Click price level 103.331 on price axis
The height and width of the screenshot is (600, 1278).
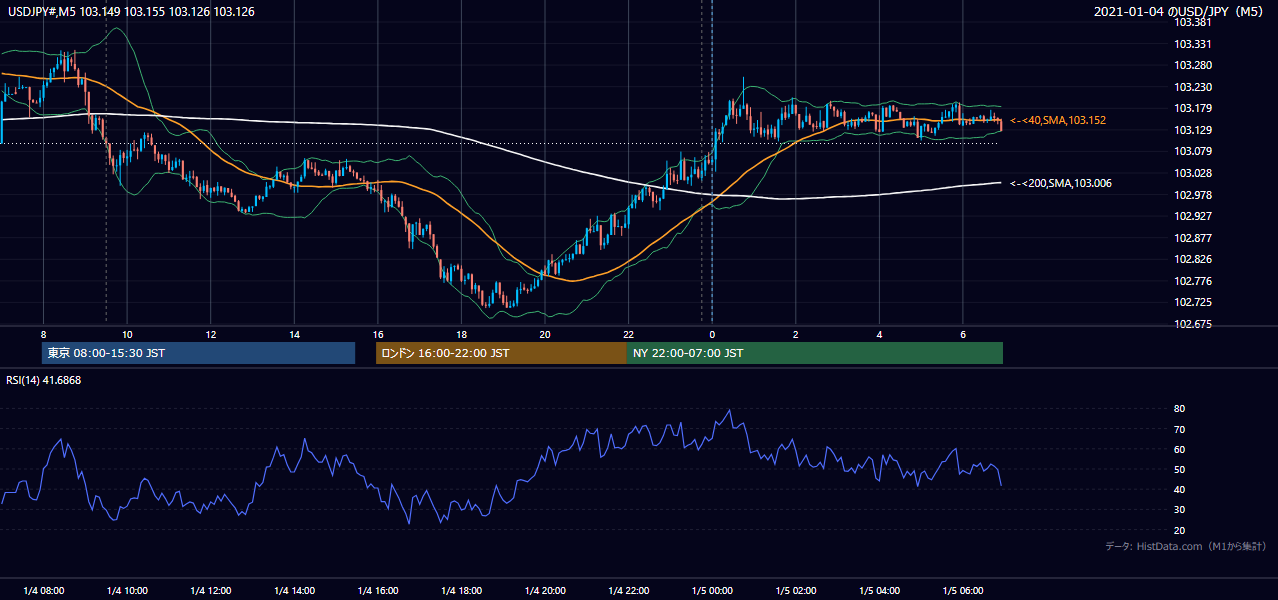[1193, 44]
